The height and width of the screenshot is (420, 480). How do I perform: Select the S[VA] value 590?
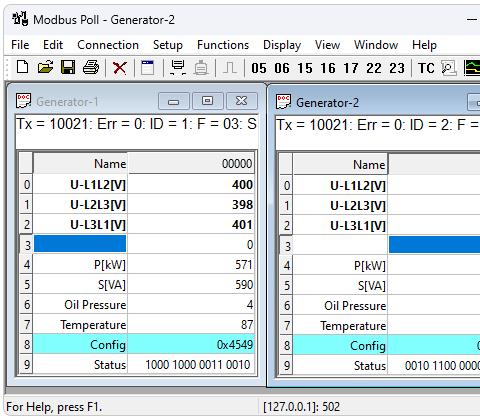click(x=191, y=285)
